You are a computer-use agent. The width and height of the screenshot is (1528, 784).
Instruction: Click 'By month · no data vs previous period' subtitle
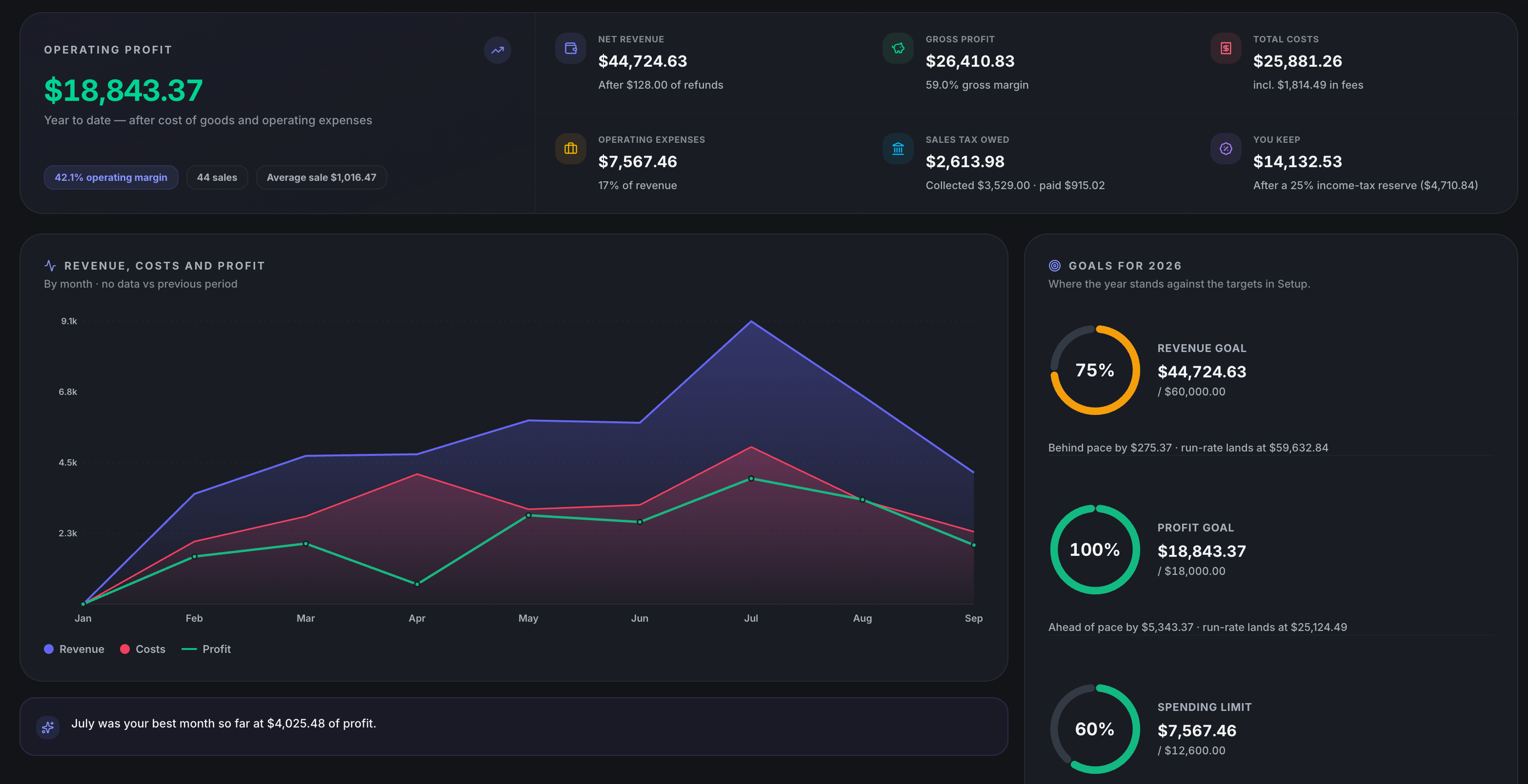(x=141, y=284)
